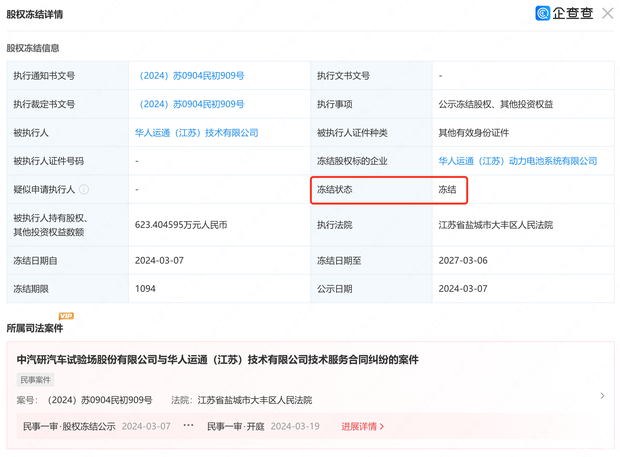Open 执行通知书文号 link (2024)苏0904民初909号
This screenshot has height=457, width=620.
(192, 76)
